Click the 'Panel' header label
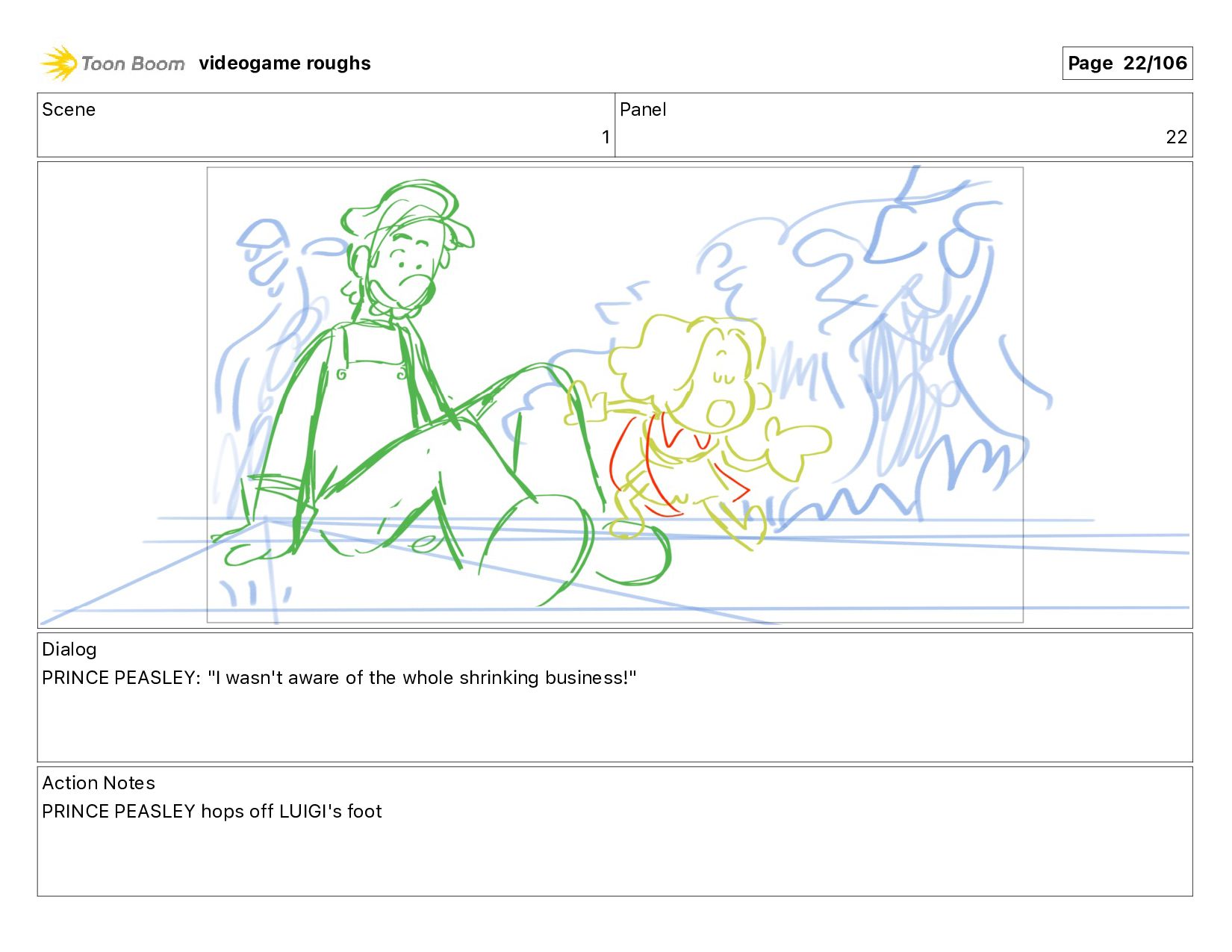 (643, 110)
